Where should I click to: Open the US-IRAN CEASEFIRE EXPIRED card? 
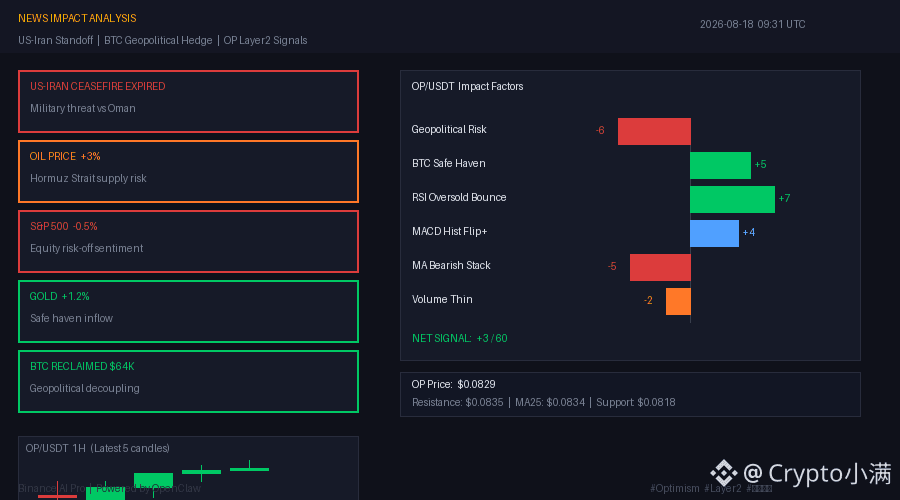188,102
